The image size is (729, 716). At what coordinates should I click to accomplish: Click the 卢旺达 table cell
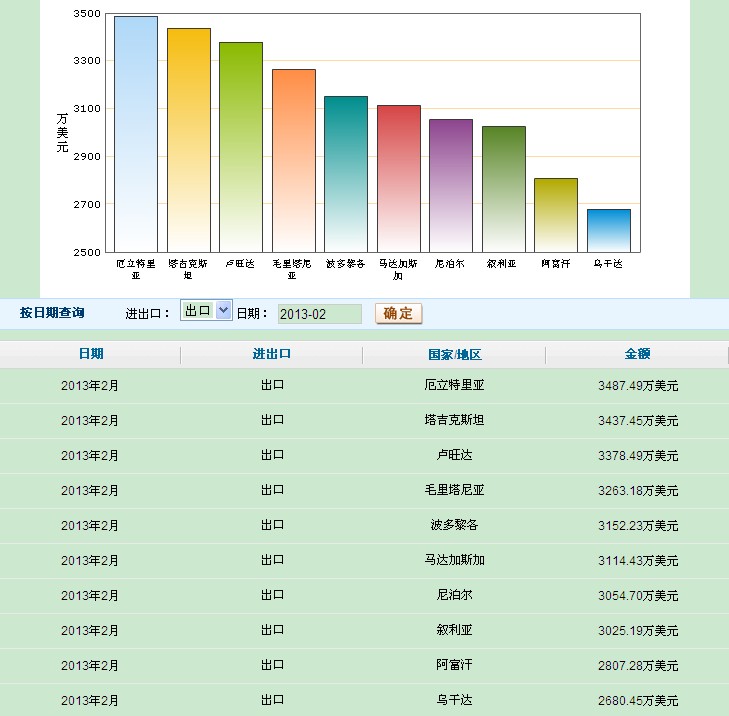(x=454, y=455)
